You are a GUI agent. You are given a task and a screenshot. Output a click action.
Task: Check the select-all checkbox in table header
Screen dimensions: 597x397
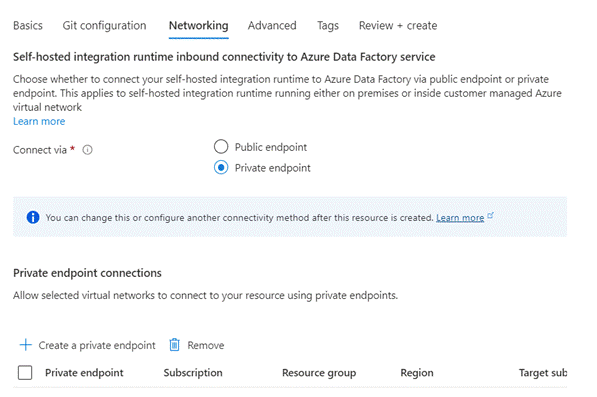tap(25, 373)
